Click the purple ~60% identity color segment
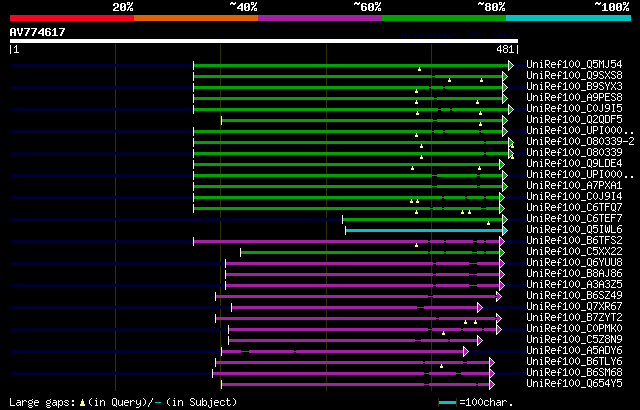The width and height of the screenshot is (640, 410). 320,18
